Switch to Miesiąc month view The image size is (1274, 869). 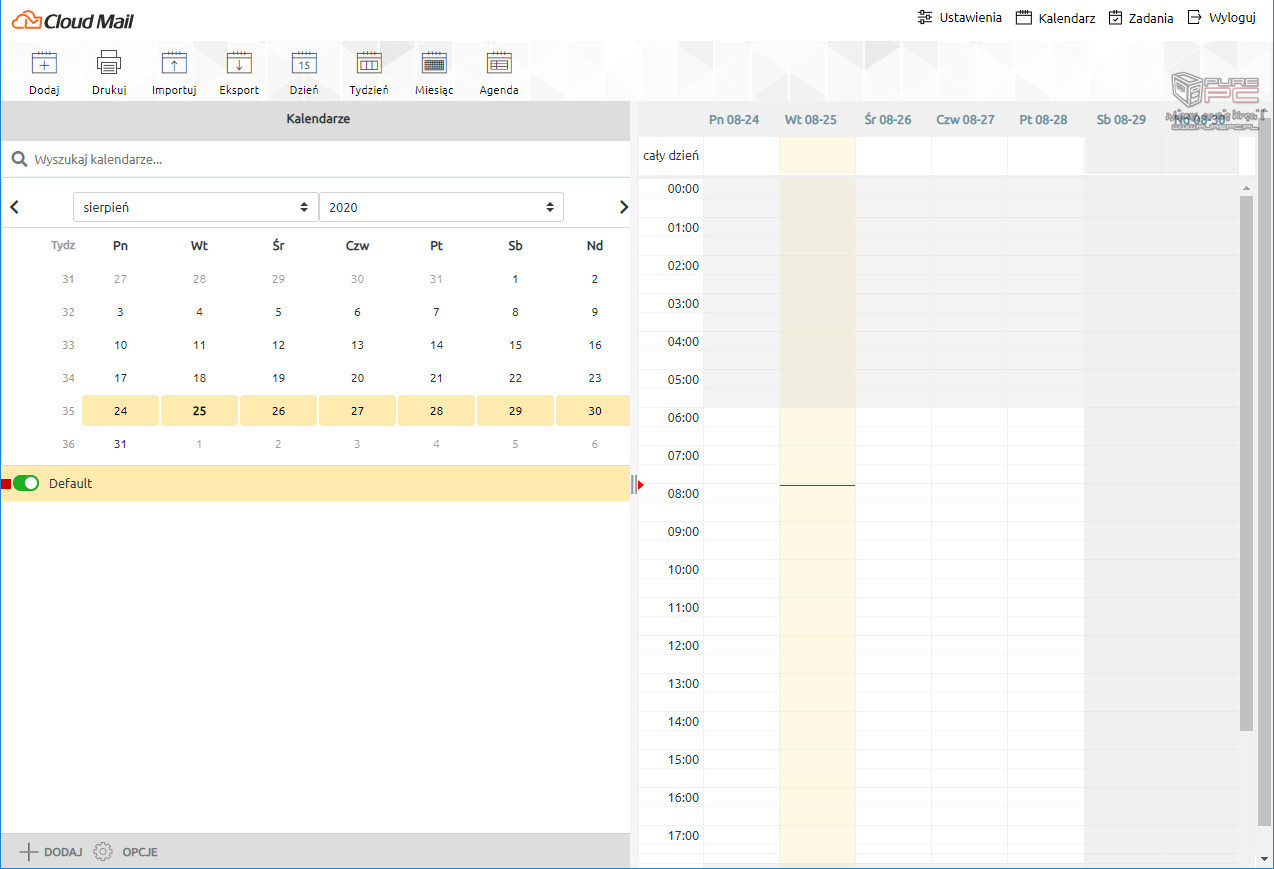pyautogui.click(x=434, y=64)
